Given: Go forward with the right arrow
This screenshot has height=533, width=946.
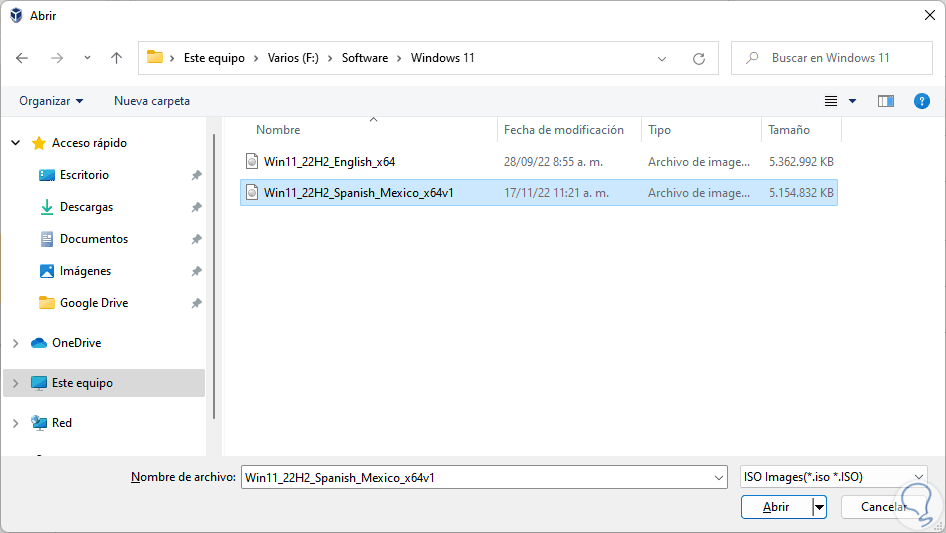Looking at the screenshot, I should tap(57, 58).
